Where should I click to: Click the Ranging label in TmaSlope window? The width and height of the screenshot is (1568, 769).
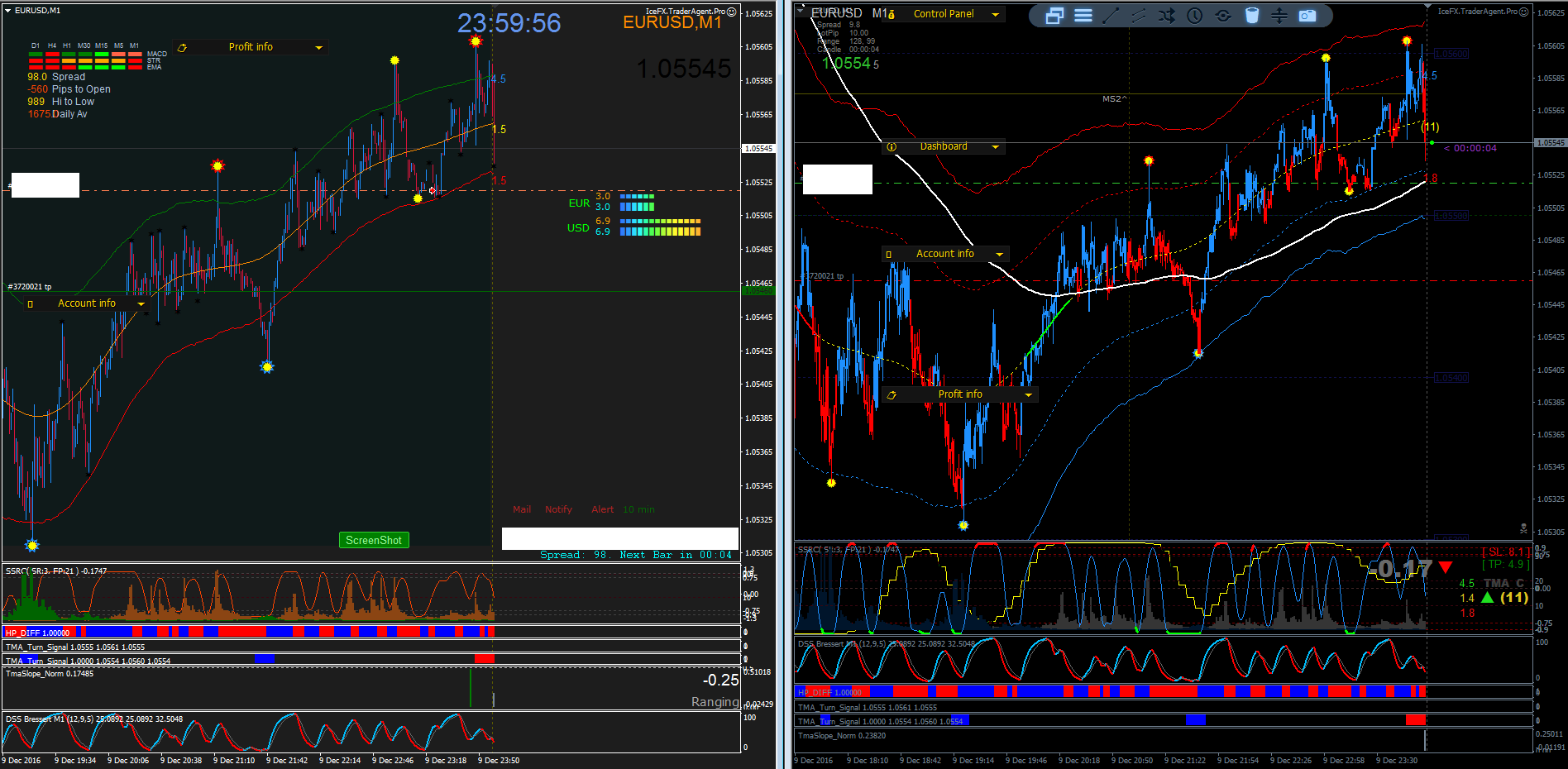pyautogui.click(x=715, y=702)
